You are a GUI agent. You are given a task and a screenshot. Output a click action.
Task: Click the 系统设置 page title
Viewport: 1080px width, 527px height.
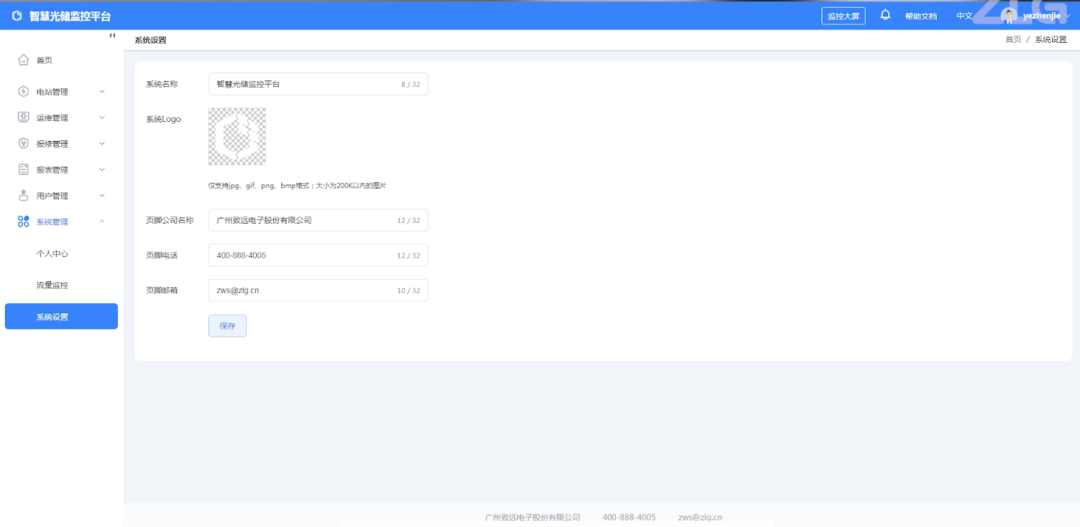coord(150,40)
